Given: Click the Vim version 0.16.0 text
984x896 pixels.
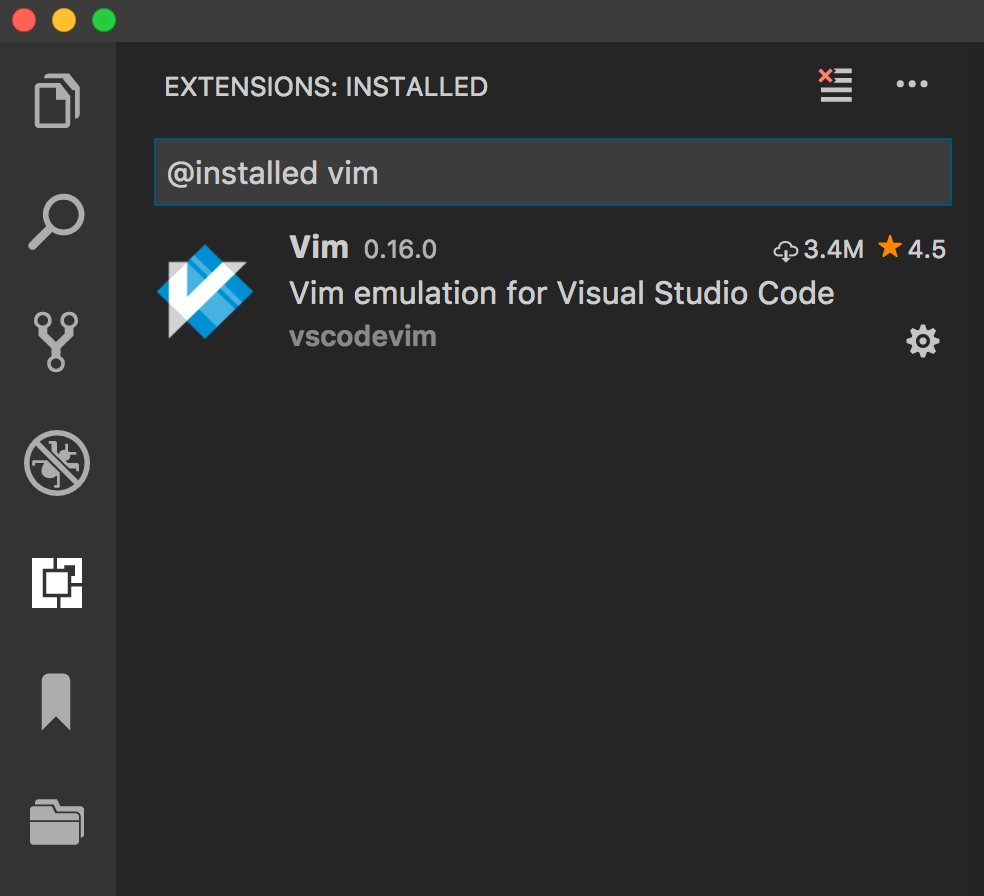Looking at the screenshot, I should tap(400, 250).
